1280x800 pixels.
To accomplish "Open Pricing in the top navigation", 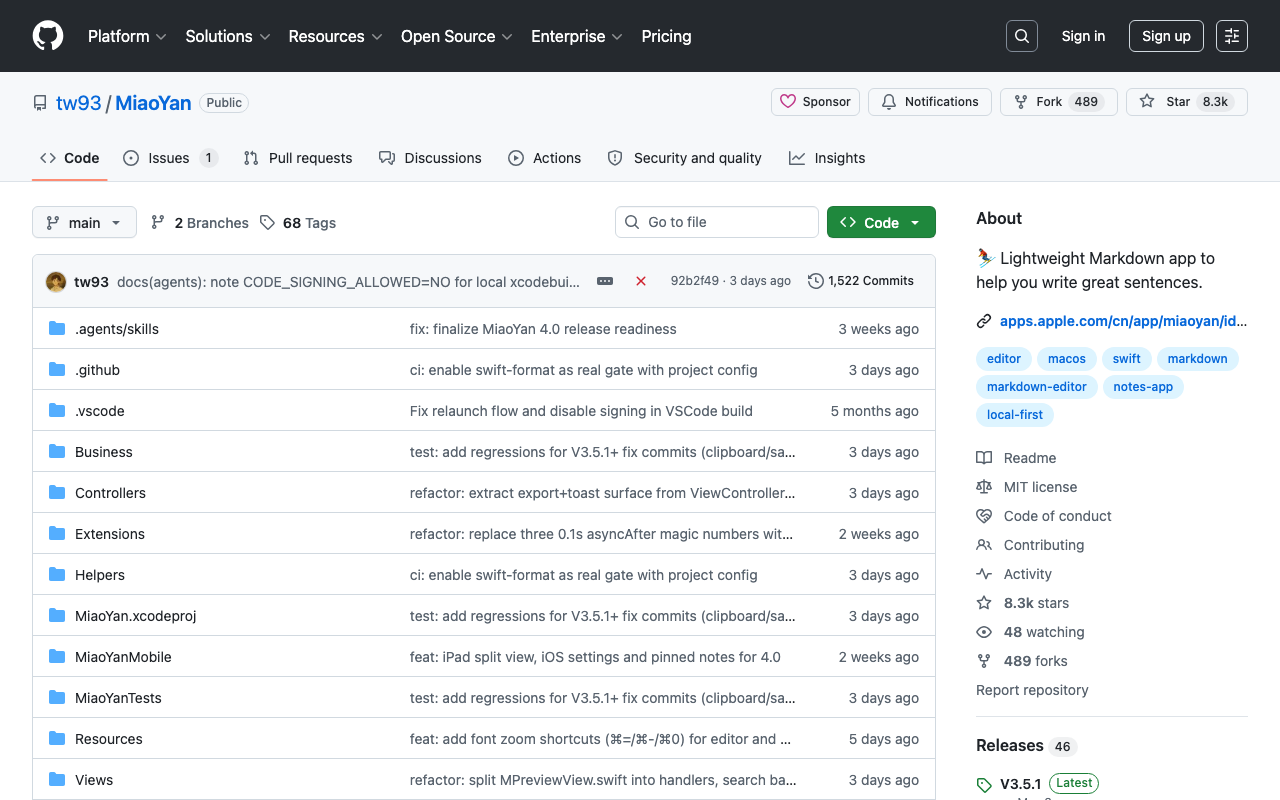I will (666, 36).
